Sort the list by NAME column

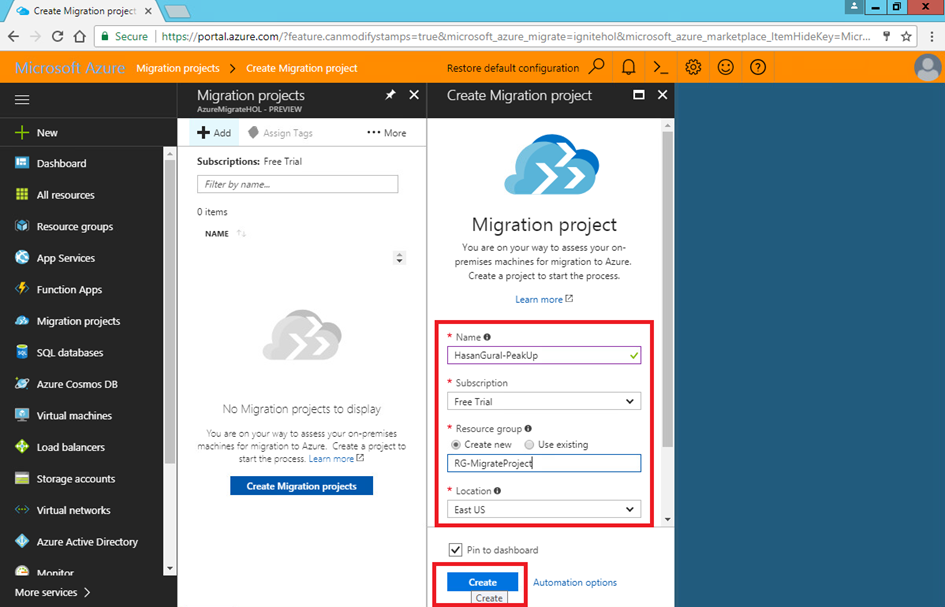coord(217,234)
